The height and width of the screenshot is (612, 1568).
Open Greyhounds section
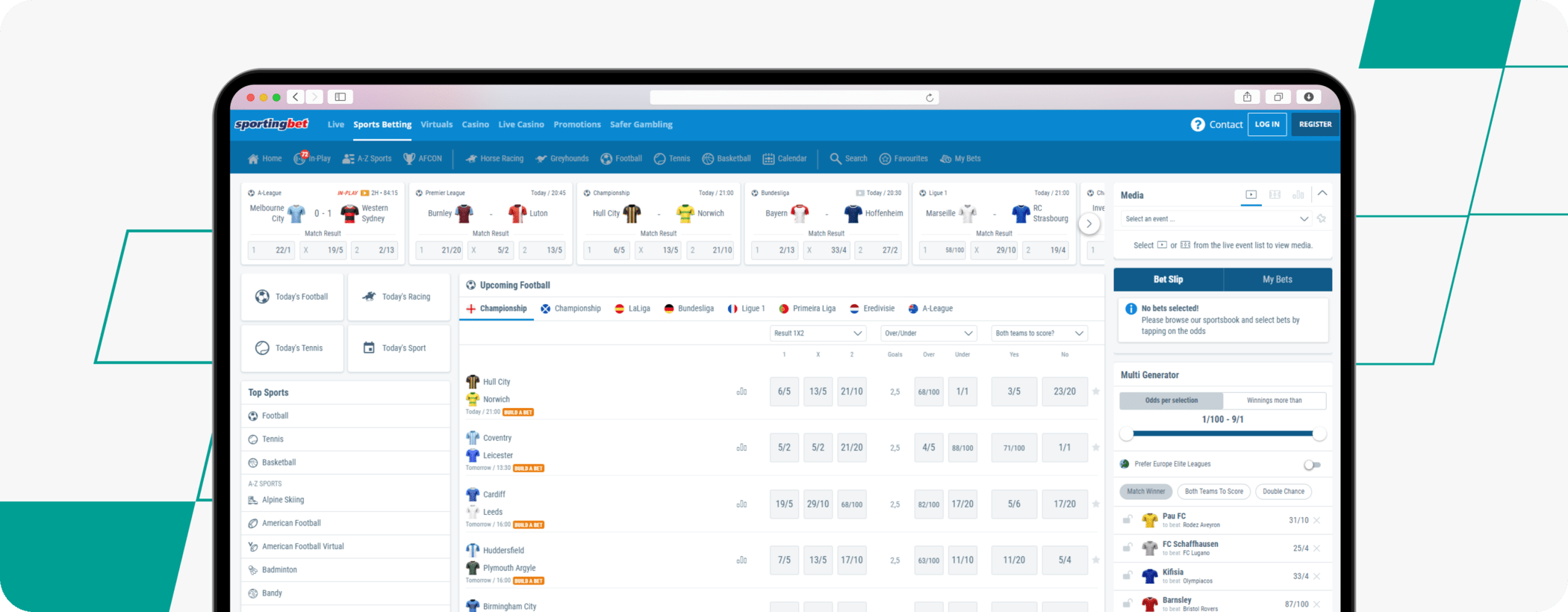point(562,158)
